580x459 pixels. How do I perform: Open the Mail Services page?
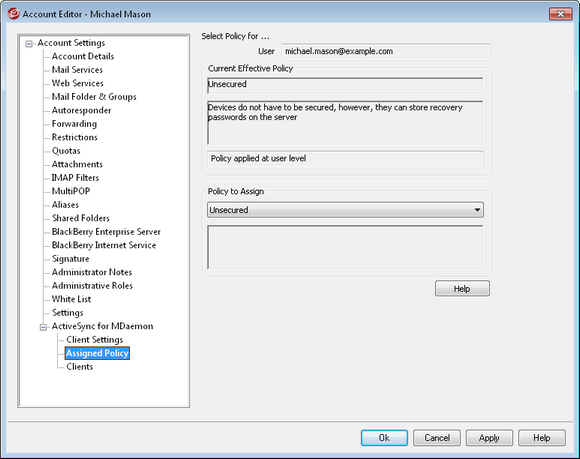pos(77,70)
